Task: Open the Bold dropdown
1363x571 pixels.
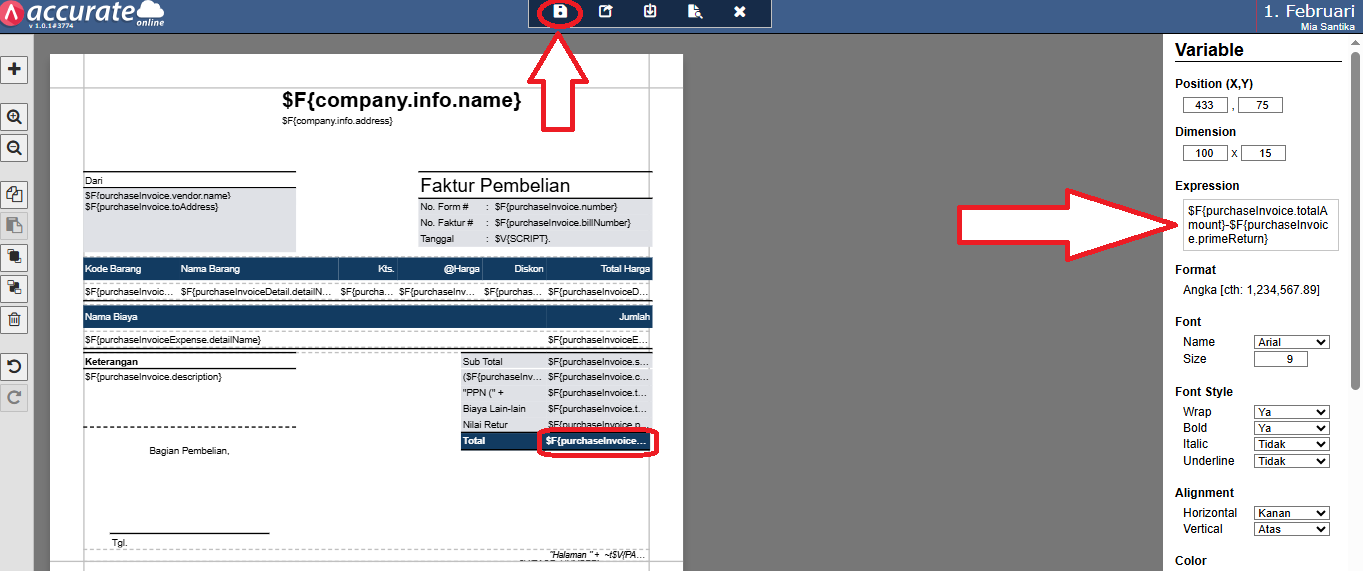Action: click(1291, 428)
